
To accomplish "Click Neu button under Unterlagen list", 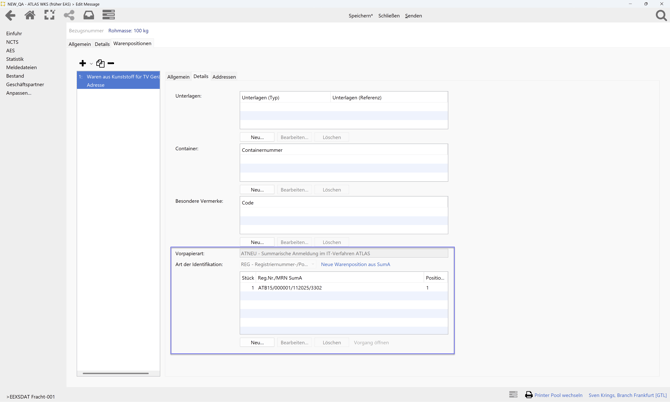I will (x=257, y=137).
